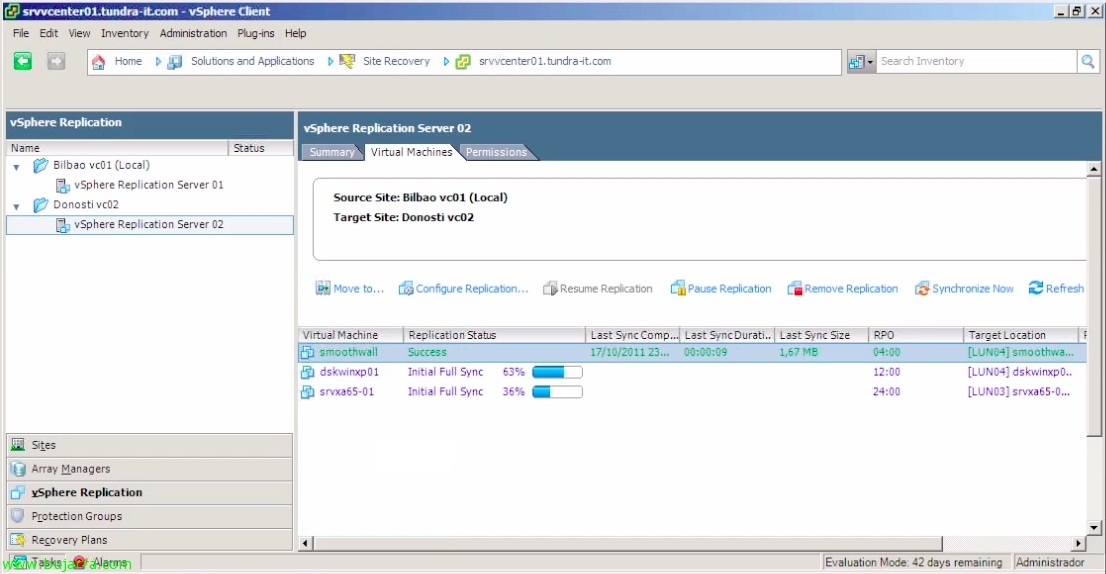Click the Synchronize Now label

tap(973, 288)
